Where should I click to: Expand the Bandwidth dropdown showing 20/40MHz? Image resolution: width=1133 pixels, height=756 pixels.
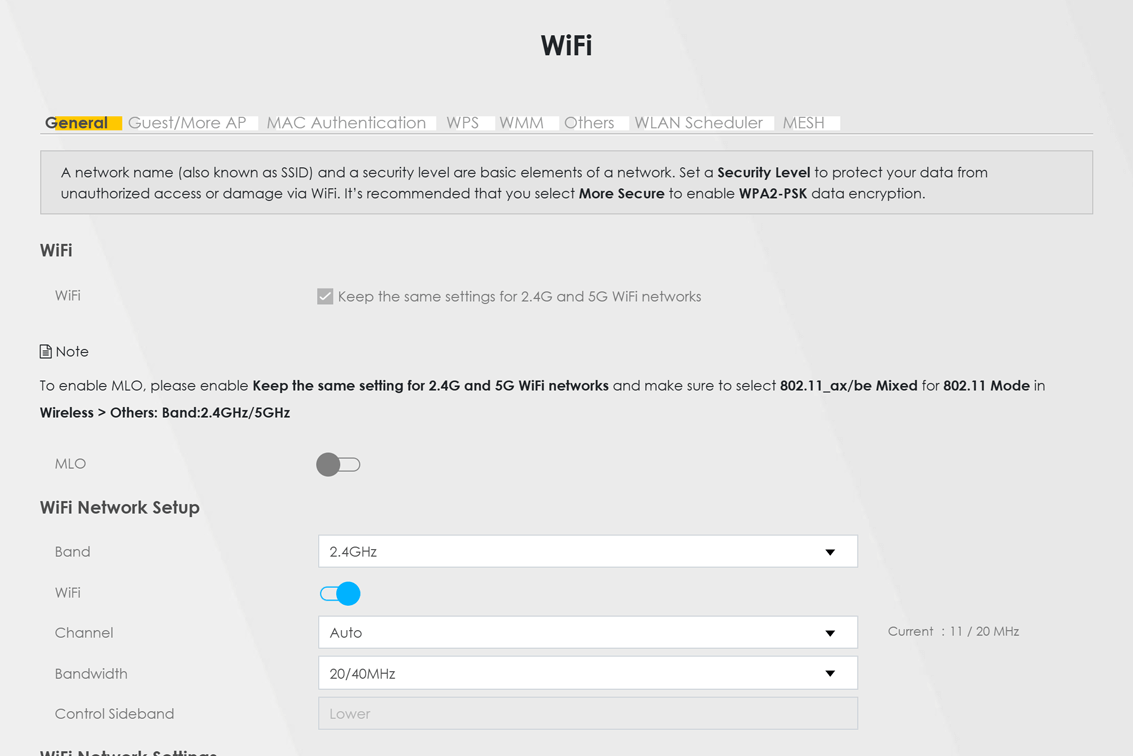pyautogui.click(x=587, y=674)
